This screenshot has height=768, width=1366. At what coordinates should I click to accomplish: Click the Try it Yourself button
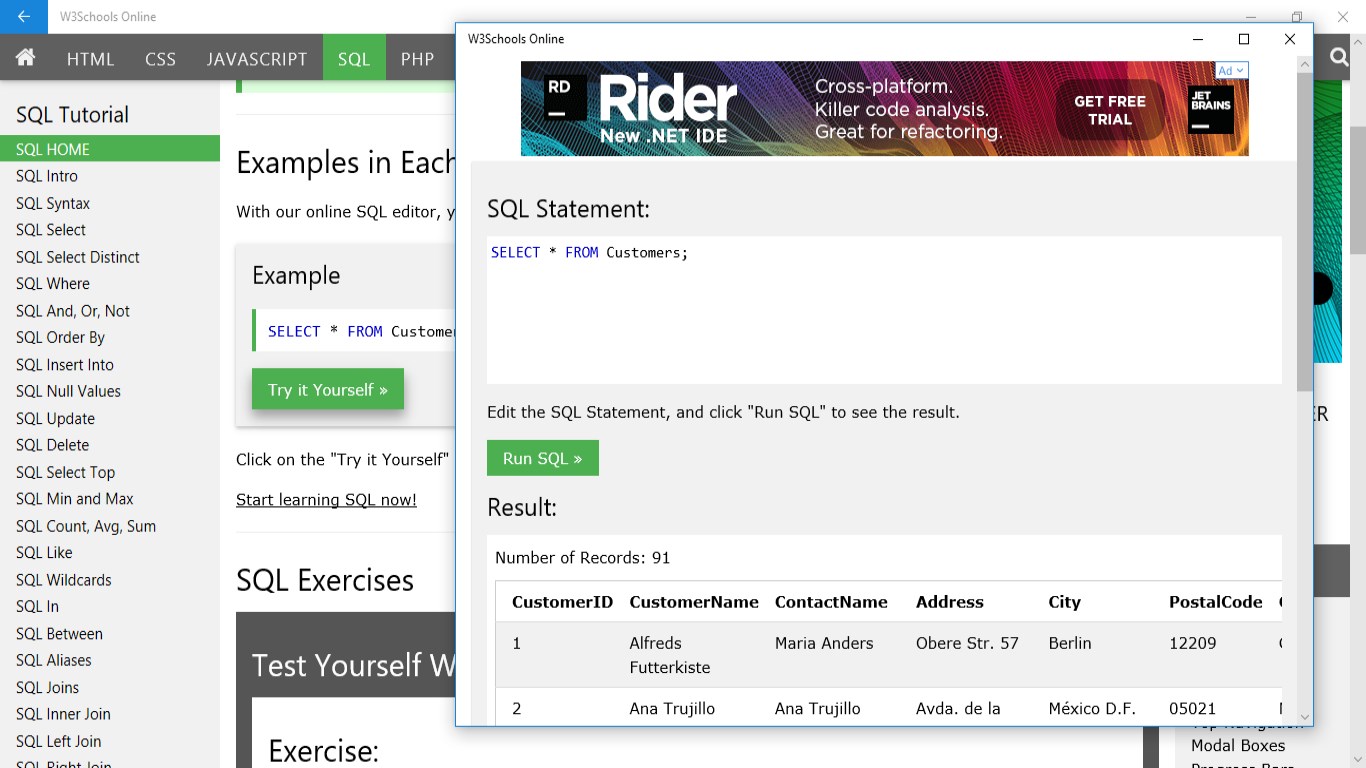[327, 390]
